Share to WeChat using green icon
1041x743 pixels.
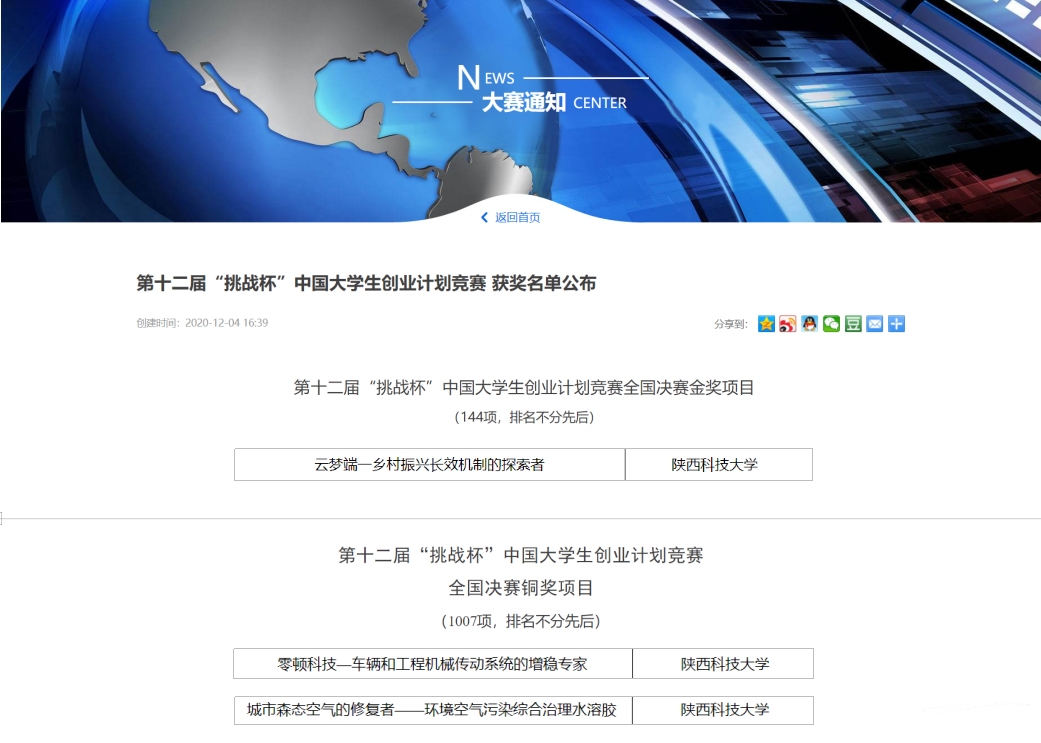[831, 324]
